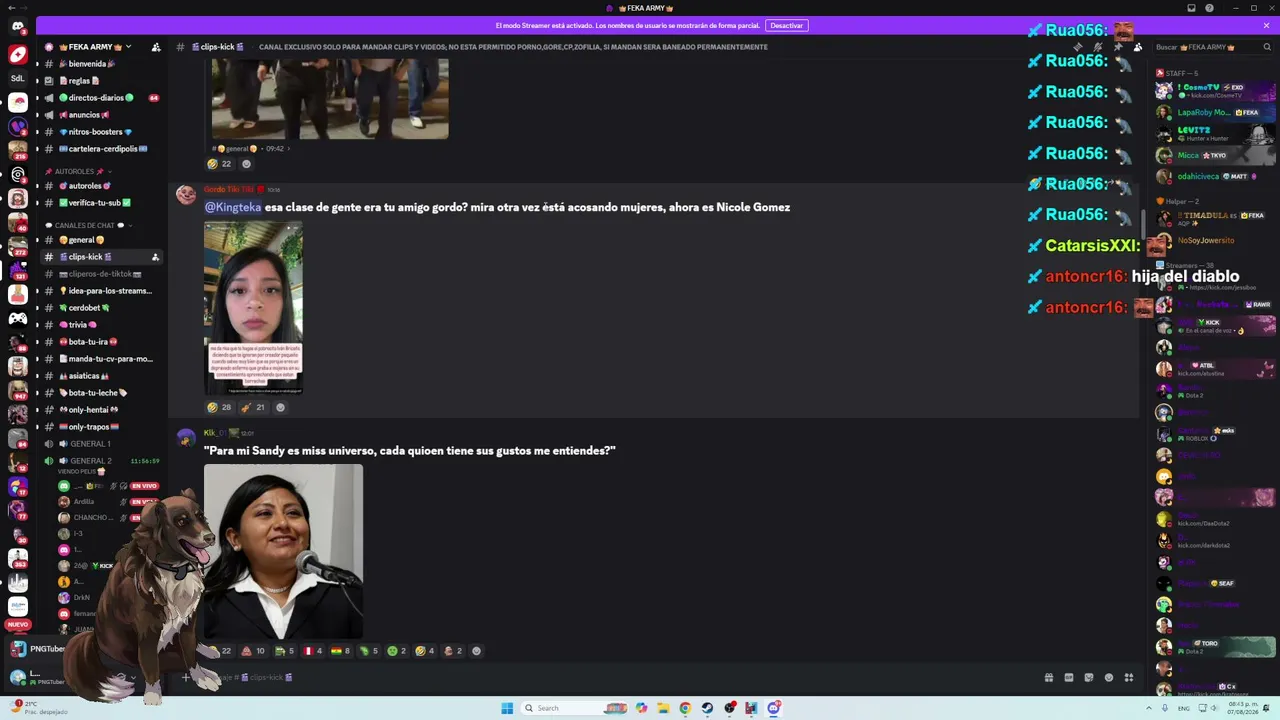Open the apps launcher in message bar
Screen dimensions: 1280x720
pyautogui.click(x=1128, y=677)
